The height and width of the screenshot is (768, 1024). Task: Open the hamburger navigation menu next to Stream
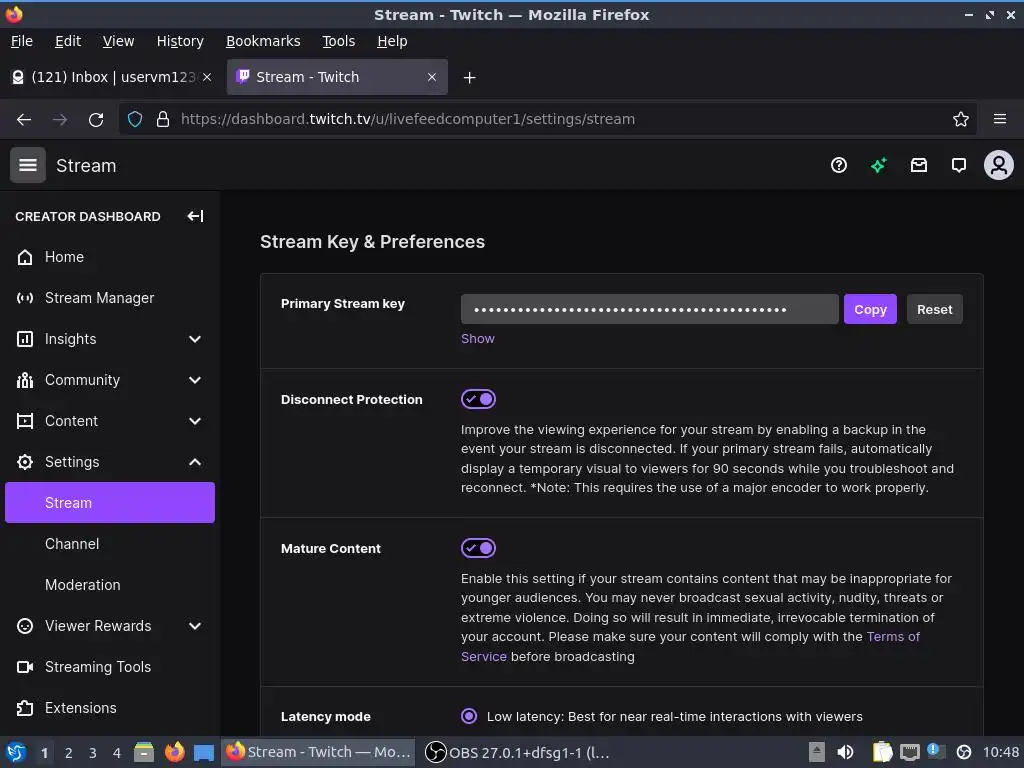pyautogui.click(x=27, y=165)
